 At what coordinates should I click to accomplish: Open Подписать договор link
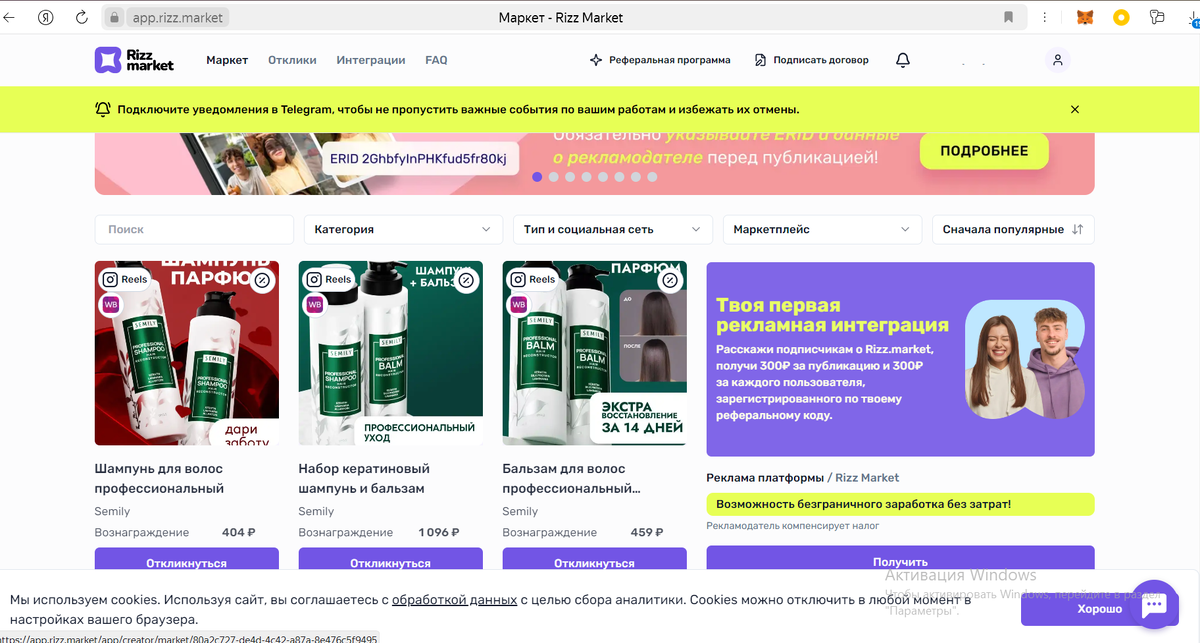[812, 60]
